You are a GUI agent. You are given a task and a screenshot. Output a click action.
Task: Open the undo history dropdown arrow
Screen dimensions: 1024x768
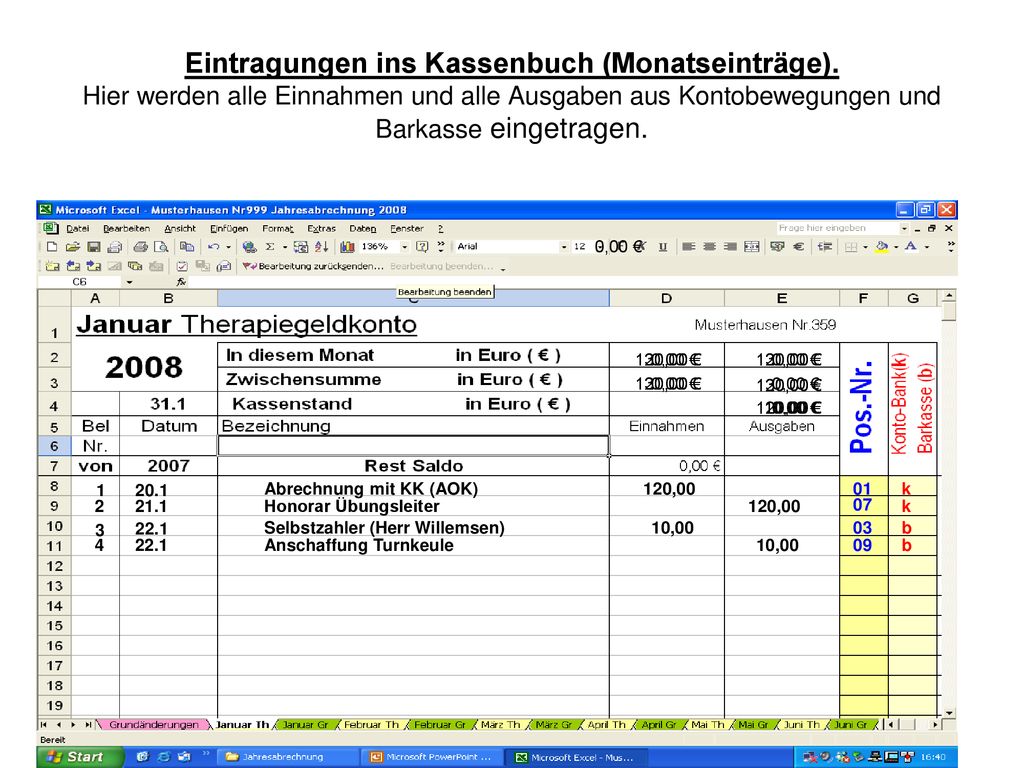(228, 247)
